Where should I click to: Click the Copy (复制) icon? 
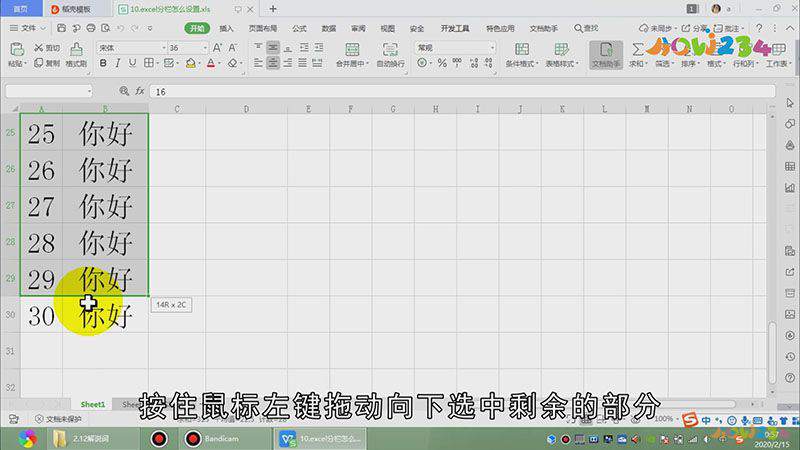click(x=39, y=63)
